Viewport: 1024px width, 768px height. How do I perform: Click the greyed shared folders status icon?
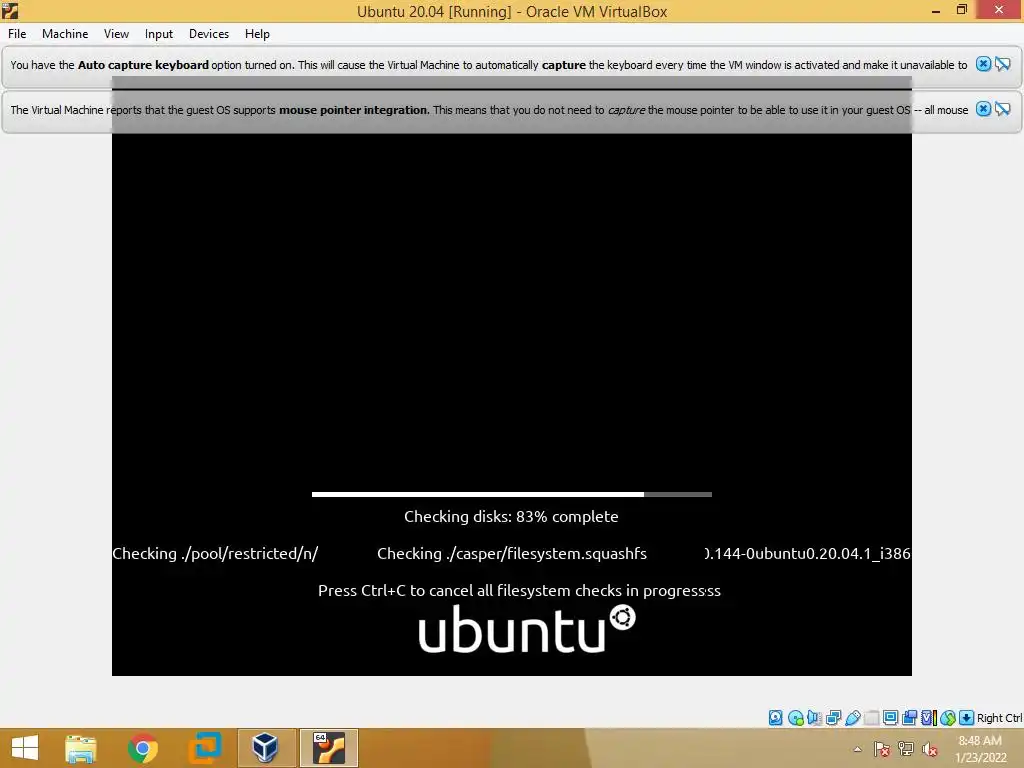click(871, 718)
